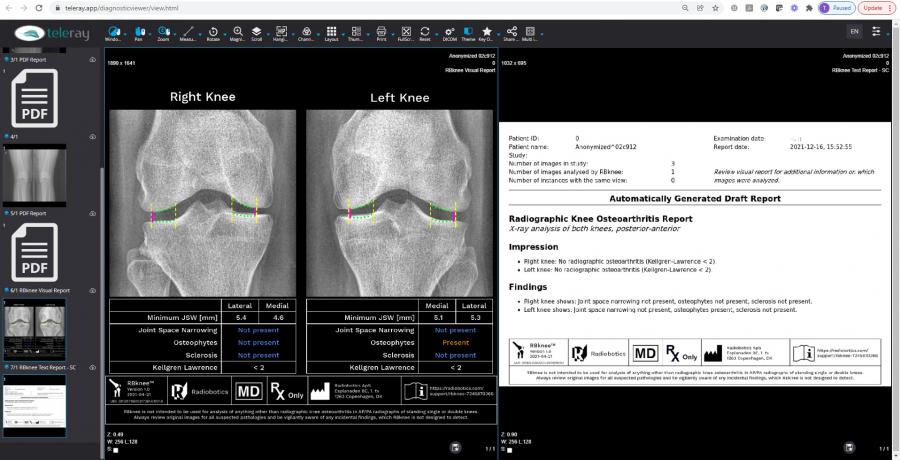The width and height of the screenshot is (900, 460).
Task: Toggle eye icon for 6/1 RBknee Visual Report
Action: [92, 290]
